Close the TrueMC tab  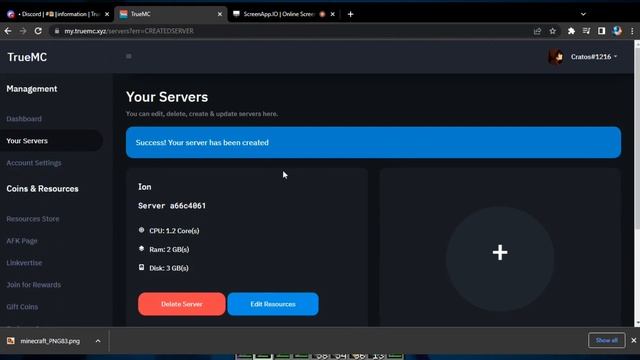point(220,14)
